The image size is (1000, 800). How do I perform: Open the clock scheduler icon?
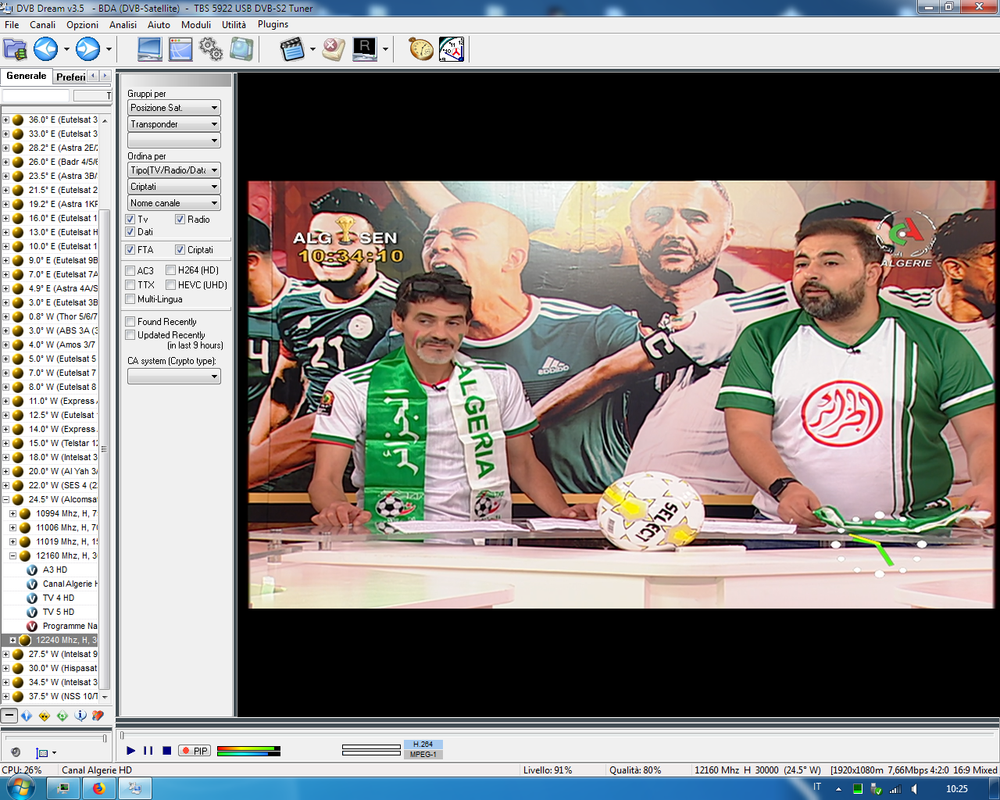452,49
